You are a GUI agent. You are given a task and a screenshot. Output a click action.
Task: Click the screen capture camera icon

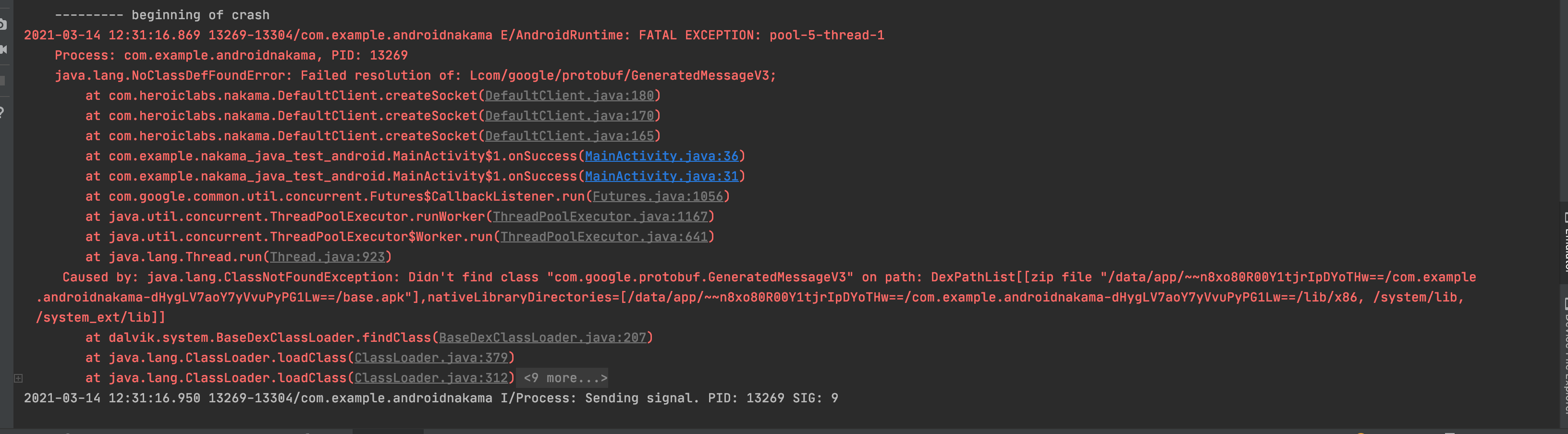tap(2, 24)
